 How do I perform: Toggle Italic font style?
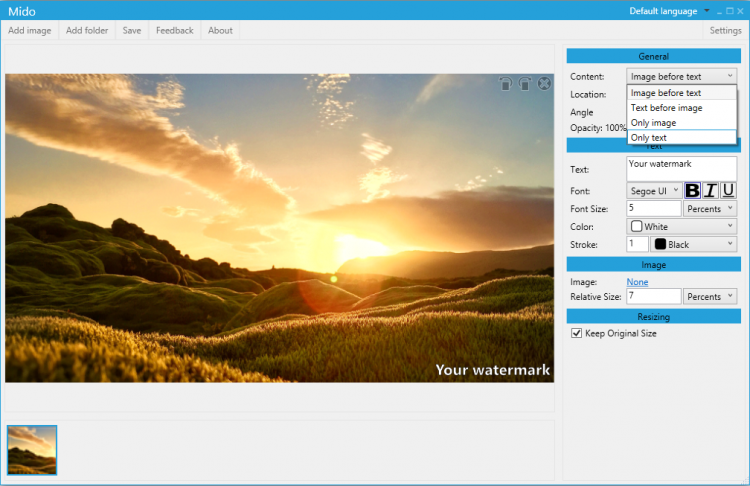710,190
